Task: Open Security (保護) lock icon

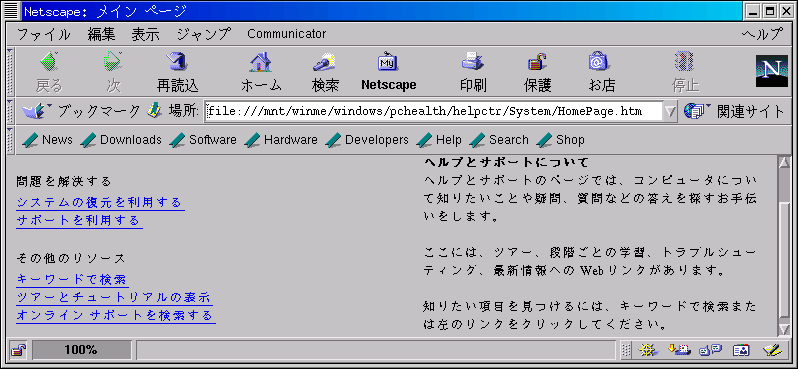Action: coord(537,62)
